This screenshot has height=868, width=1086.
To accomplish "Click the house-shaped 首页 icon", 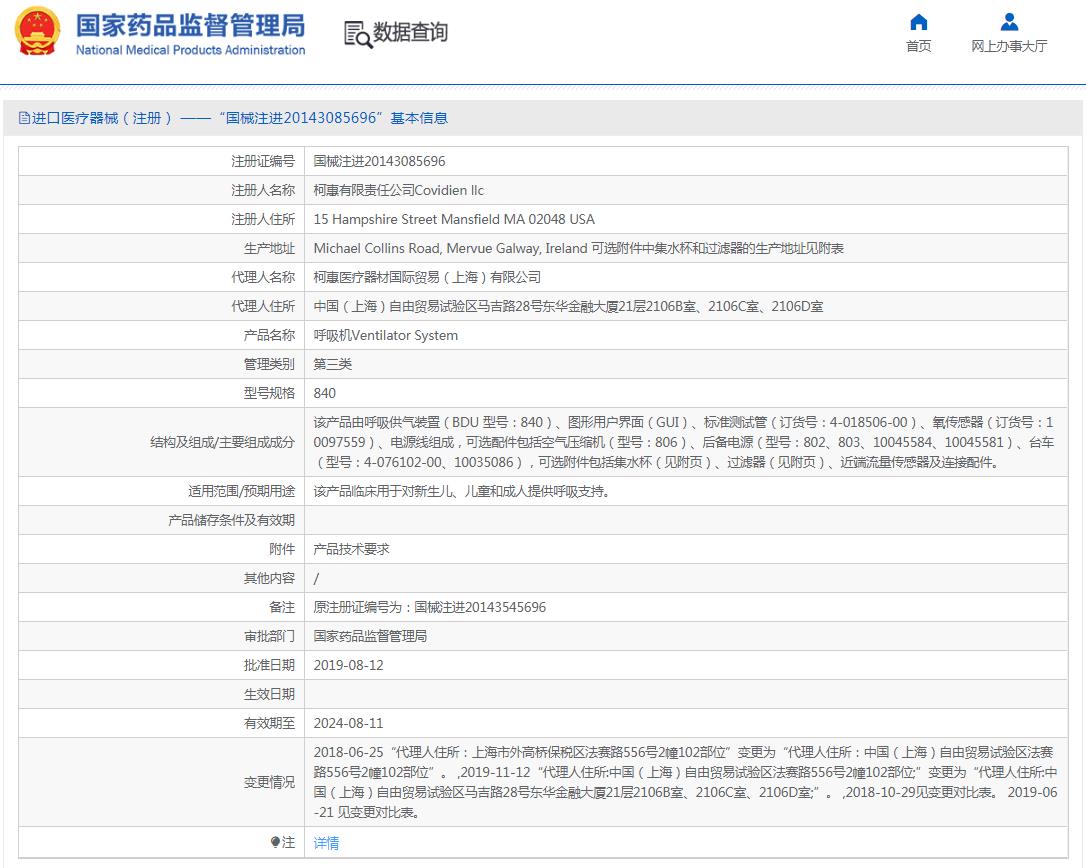I will (x=918, y=22).
